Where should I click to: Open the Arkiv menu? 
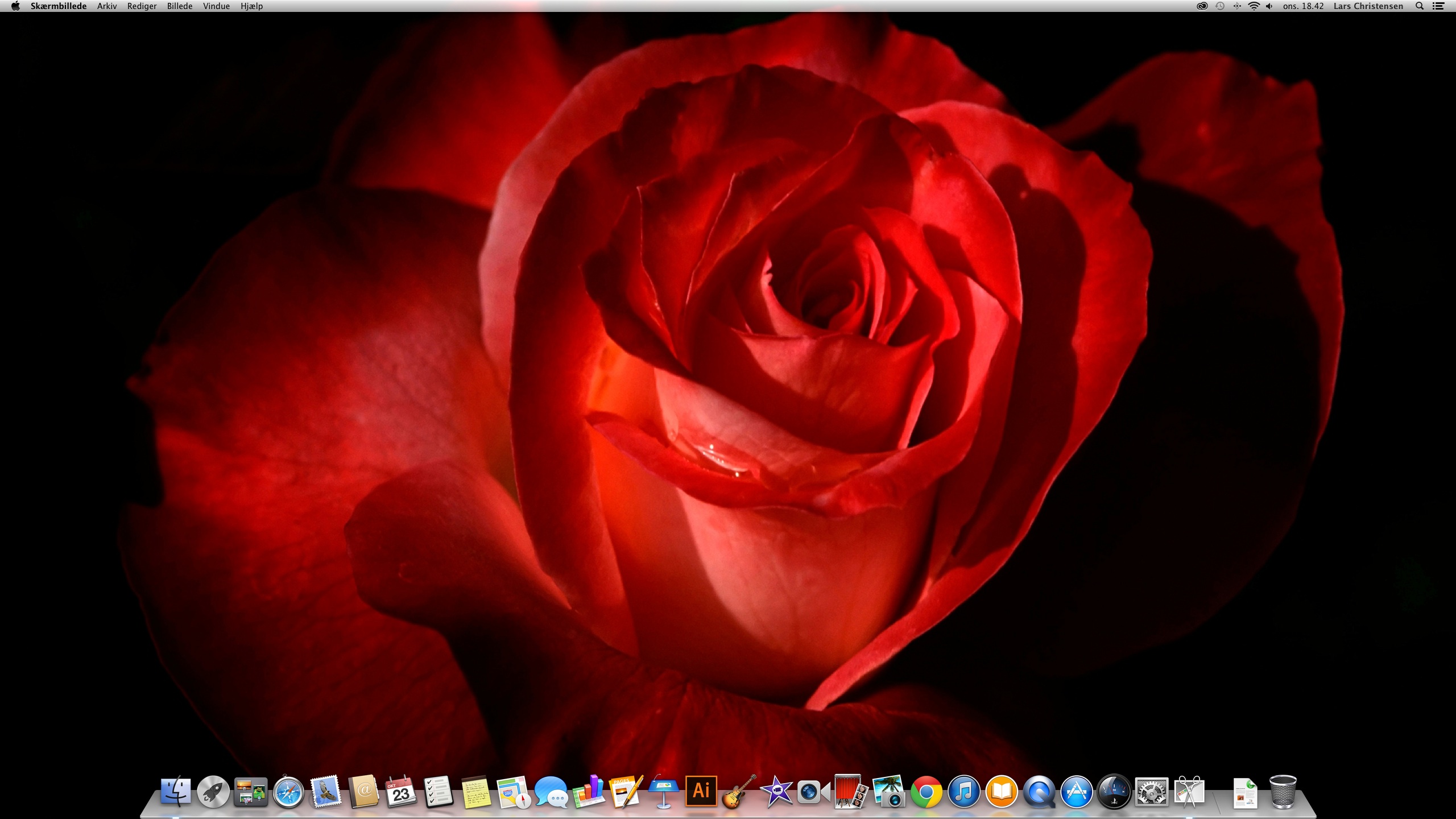point(107,6)
